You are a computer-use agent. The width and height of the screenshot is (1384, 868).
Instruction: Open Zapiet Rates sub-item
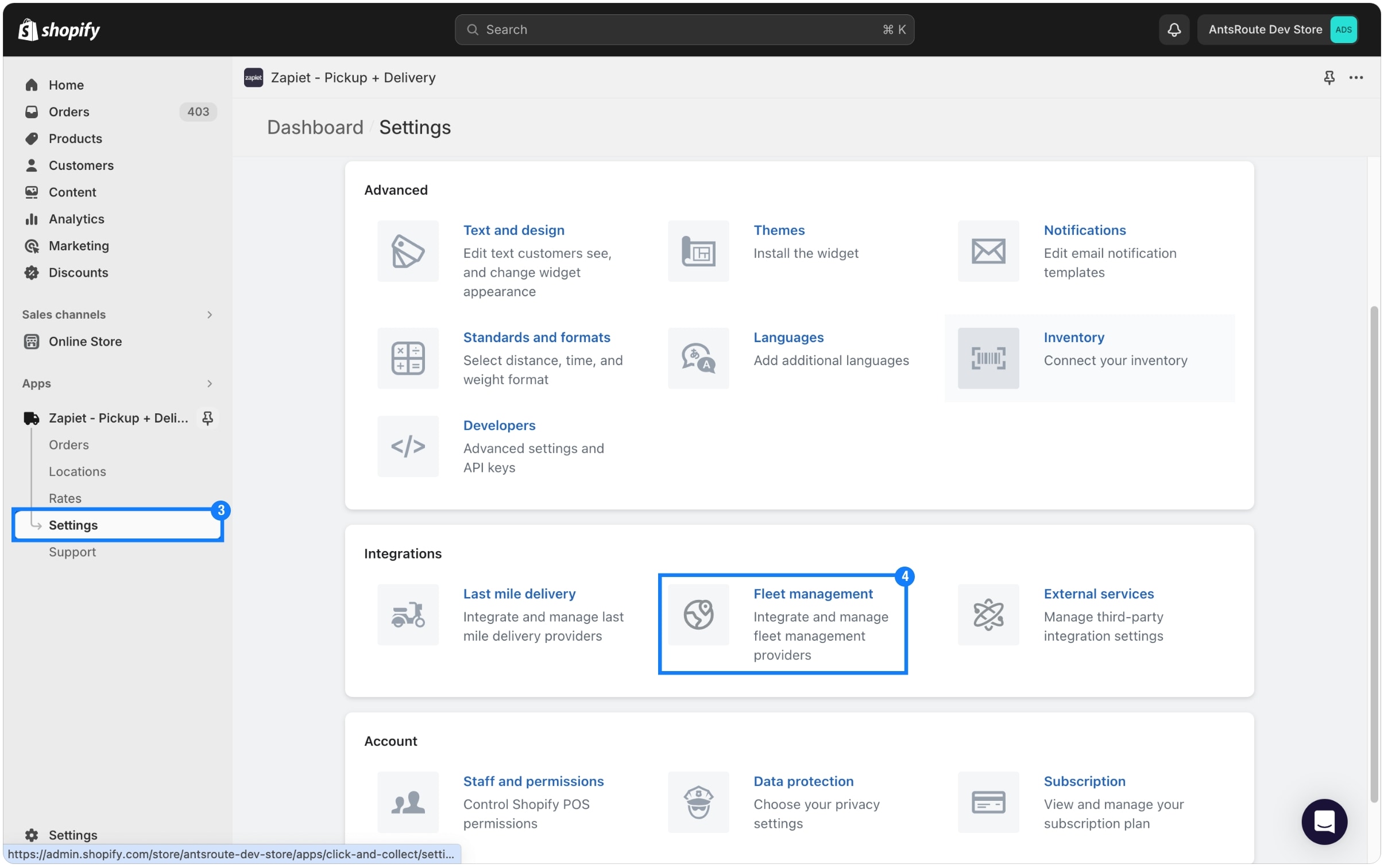65,498
